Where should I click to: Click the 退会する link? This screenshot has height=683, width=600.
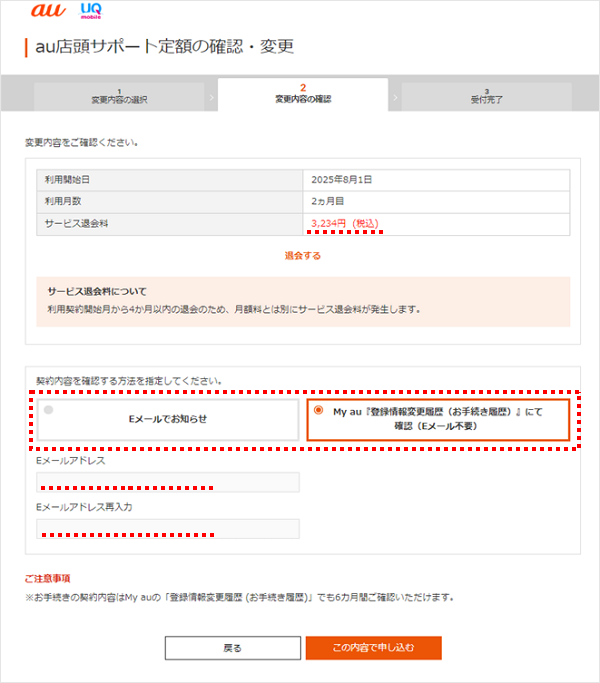pyautogui.click(x=302, y=255)
